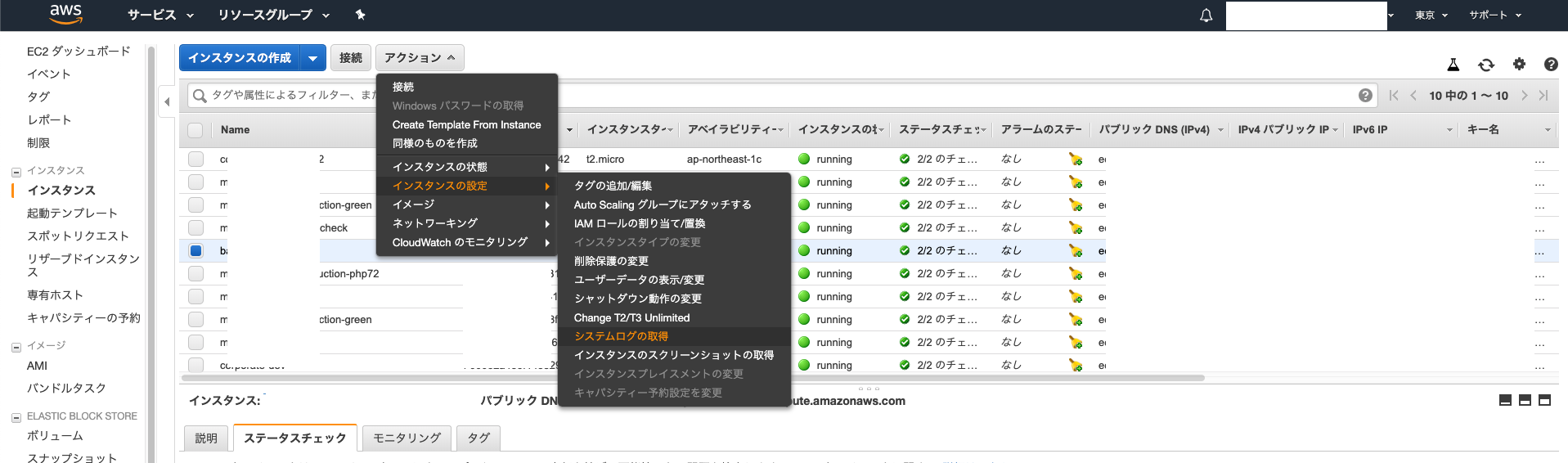This screenshot has height=463, width=1568.
Task: Click the search filter help icon
Action: [x=1365, y=95]
